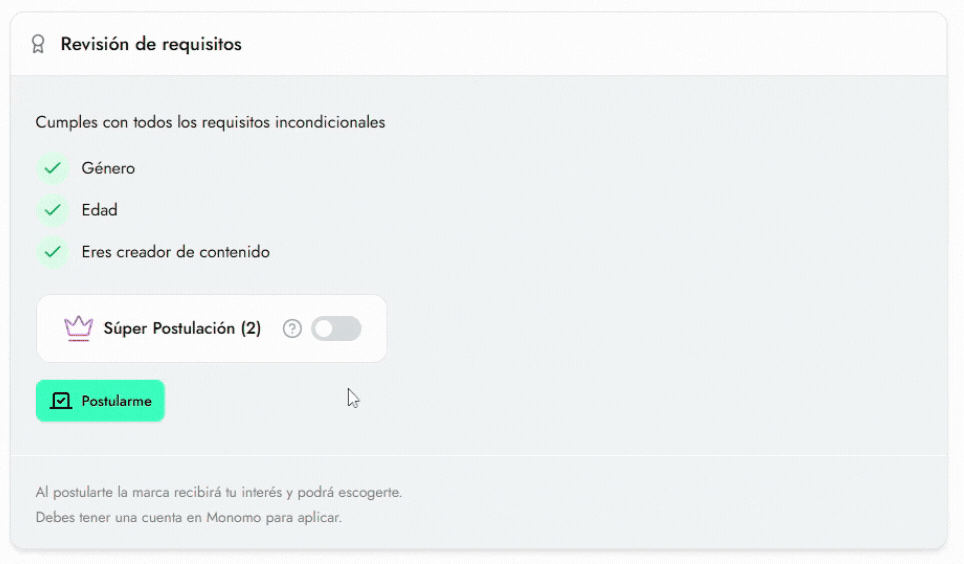Click the Eres creador de contenido text
The width and height of the screenshot is (964, 564).
(176, 252)
